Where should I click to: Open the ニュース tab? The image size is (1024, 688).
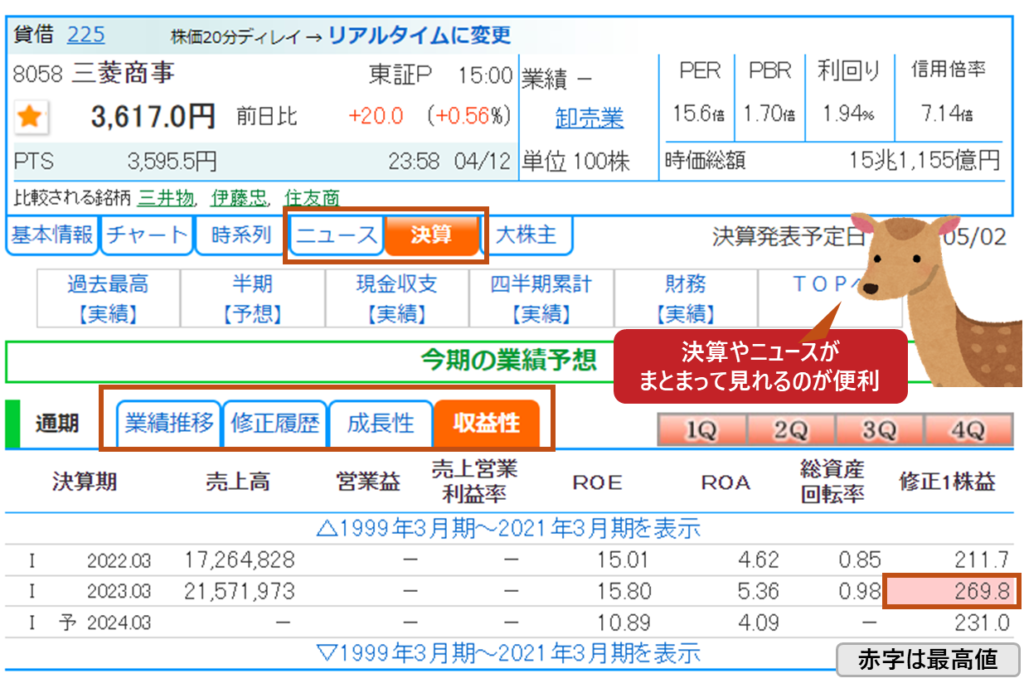(x=336, y=236)
